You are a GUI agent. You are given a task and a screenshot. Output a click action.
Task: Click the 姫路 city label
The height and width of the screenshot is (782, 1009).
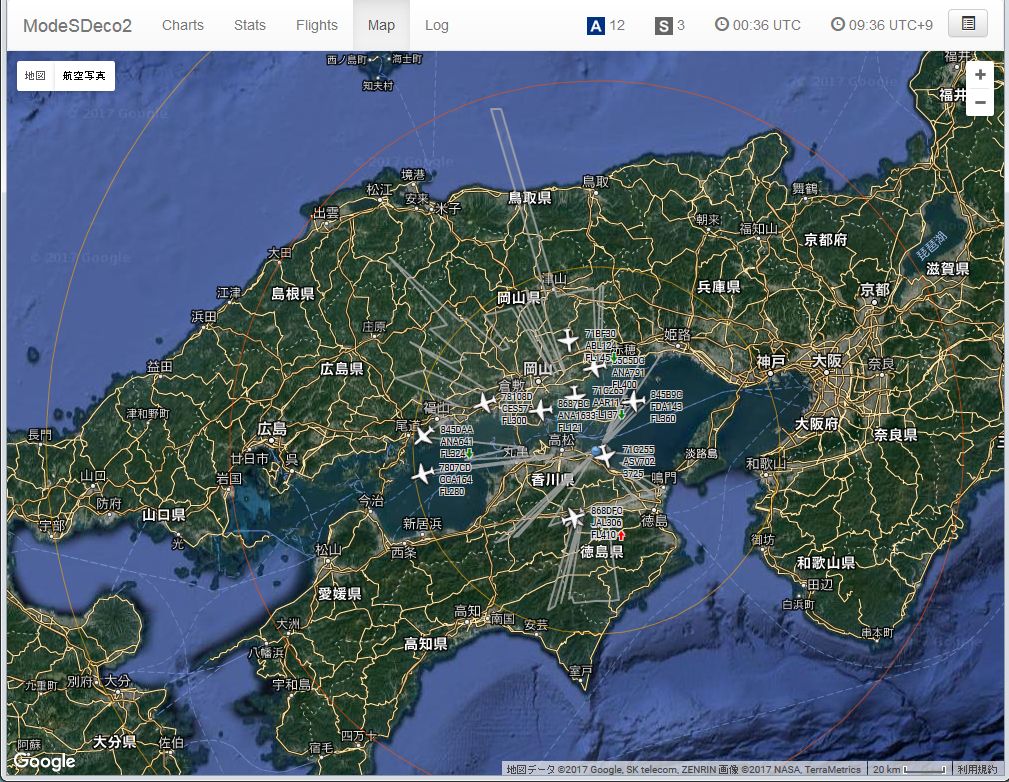[x=677, y=334]
